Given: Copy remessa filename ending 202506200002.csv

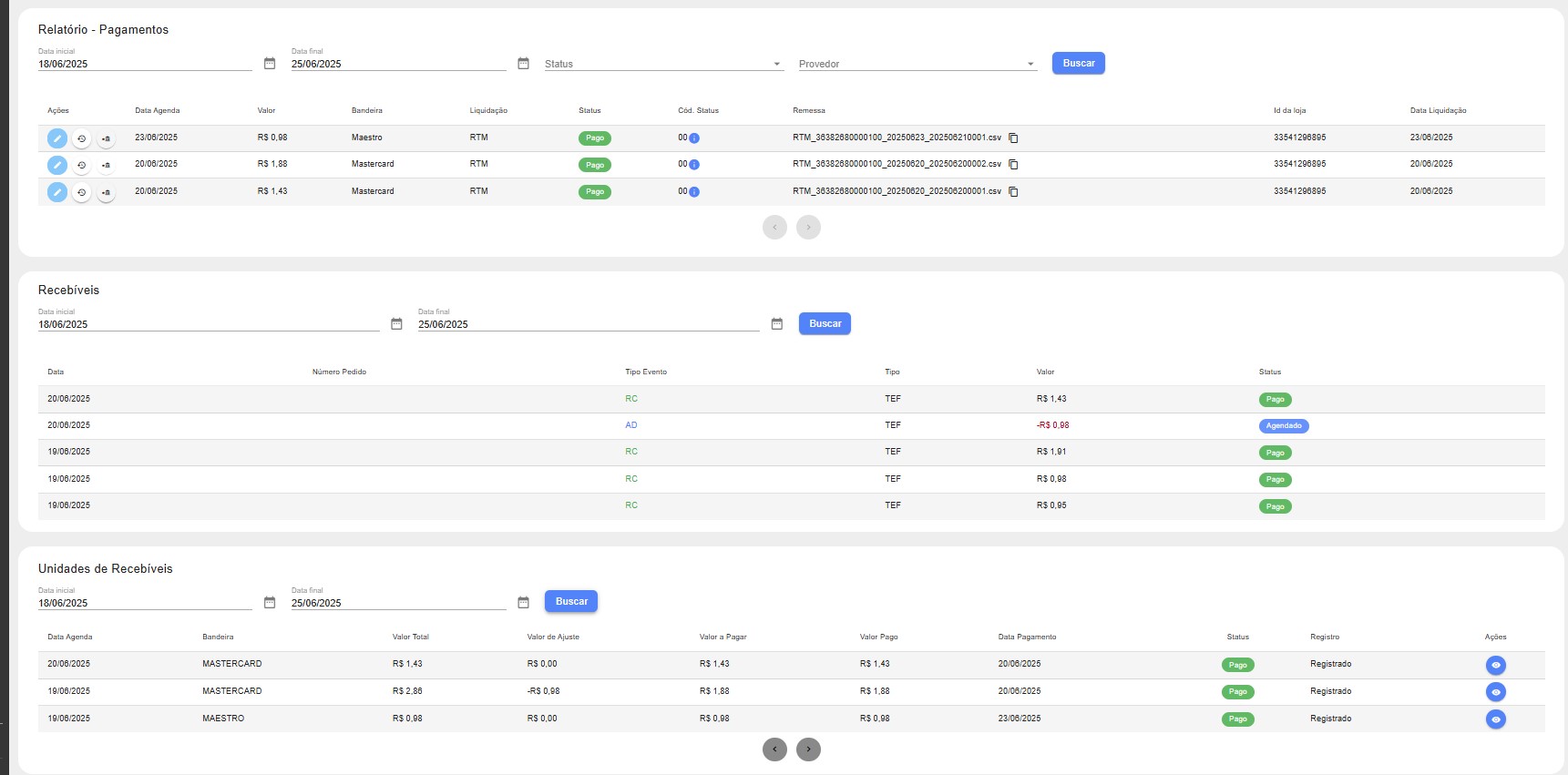Looking at the screenshot, I should [1013, 165].
